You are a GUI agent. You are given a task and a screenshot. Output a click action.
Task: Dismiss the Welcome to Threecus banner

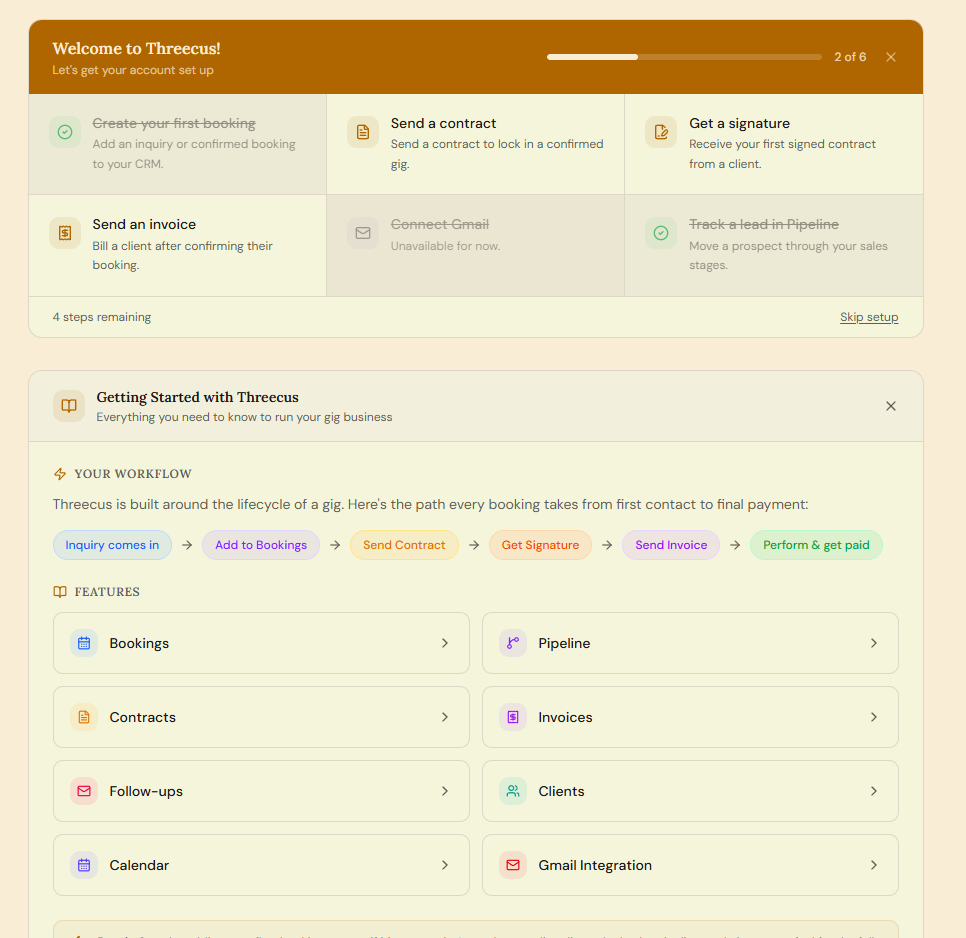click(891, 57)
